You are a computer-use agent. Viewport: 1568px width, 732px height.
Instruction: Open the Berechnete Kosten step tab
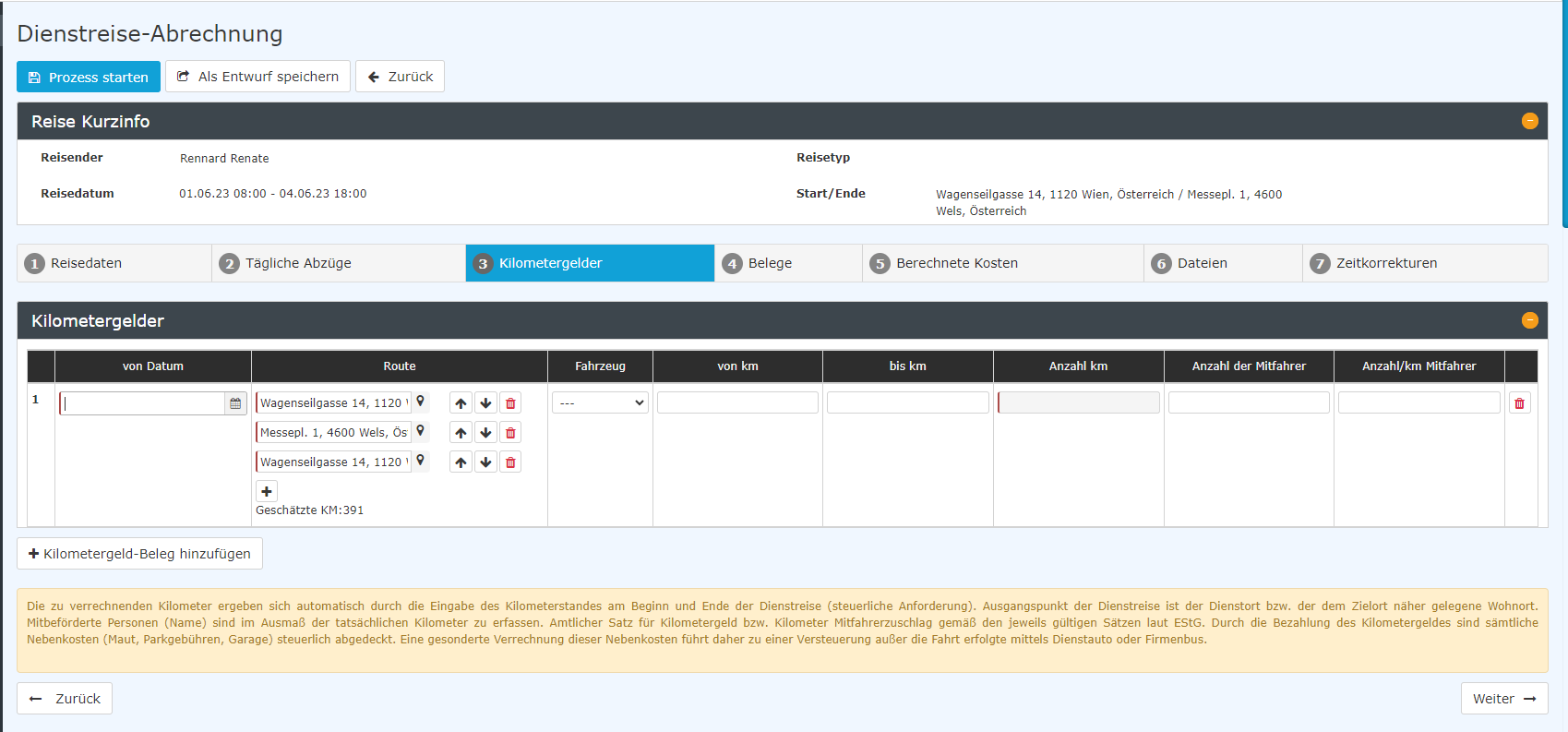click(x=1003, y=263)
